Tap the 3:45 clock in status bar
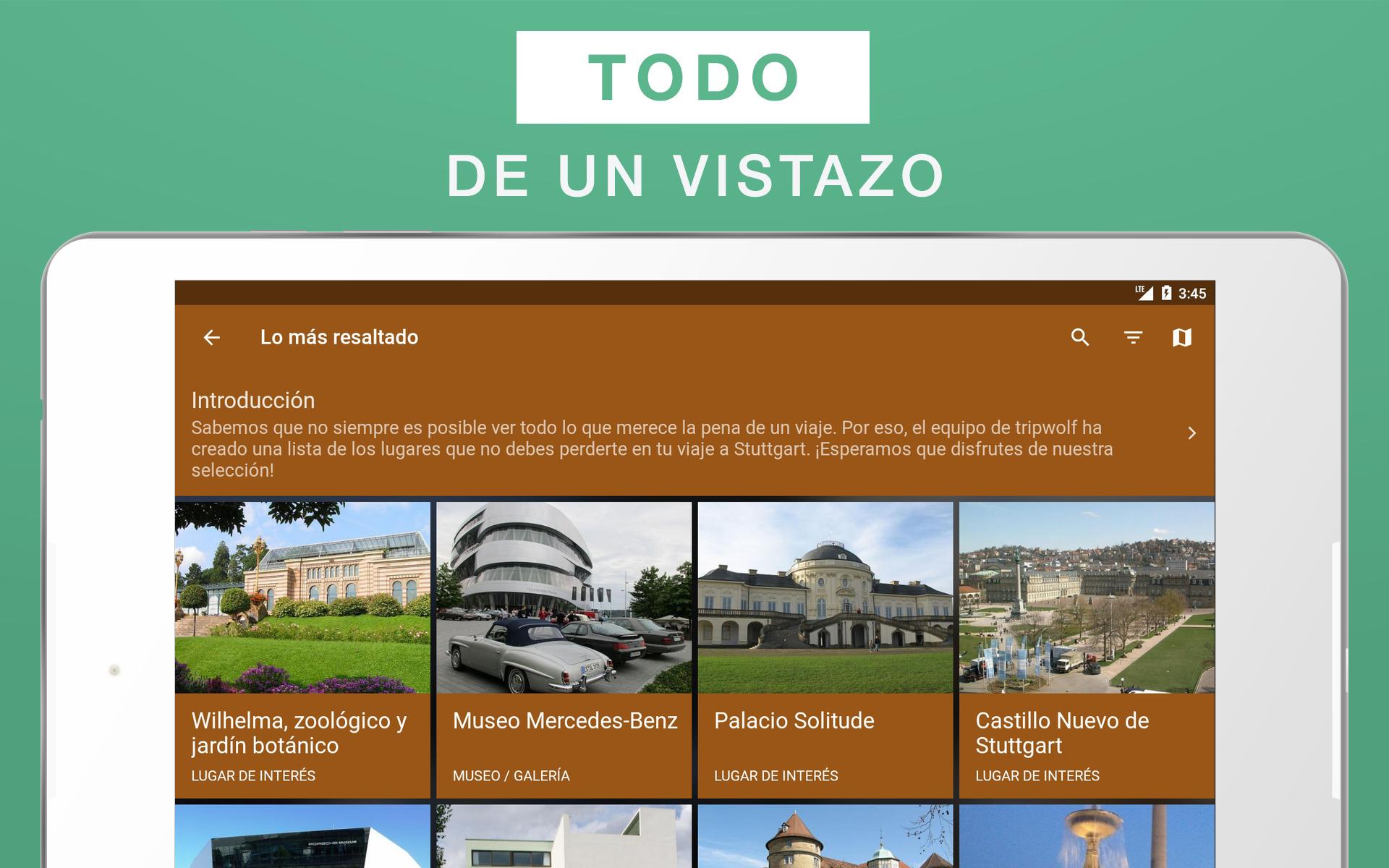This screenshot has width=1389, height=868. coord(1192,293)
